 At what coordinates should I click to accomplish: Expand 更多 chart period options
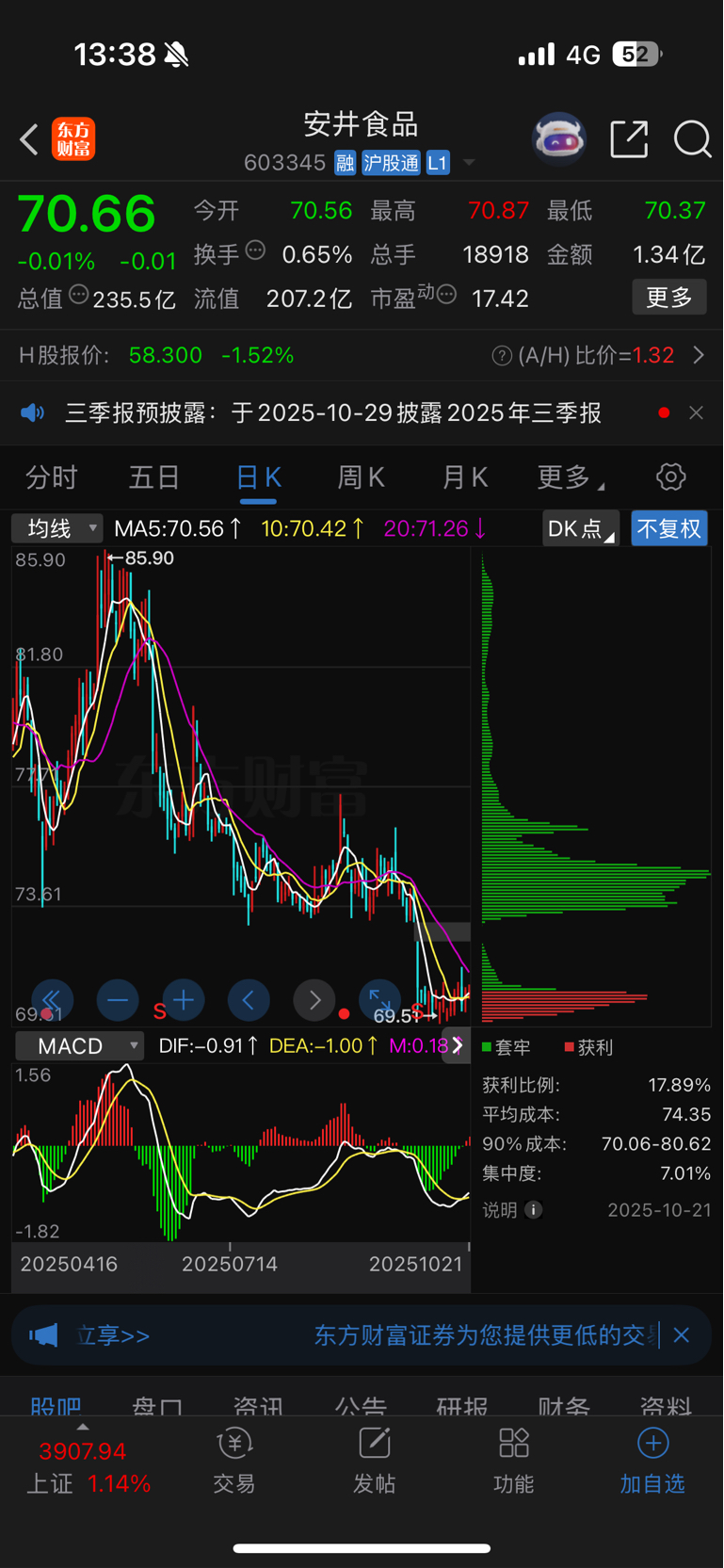571,477
